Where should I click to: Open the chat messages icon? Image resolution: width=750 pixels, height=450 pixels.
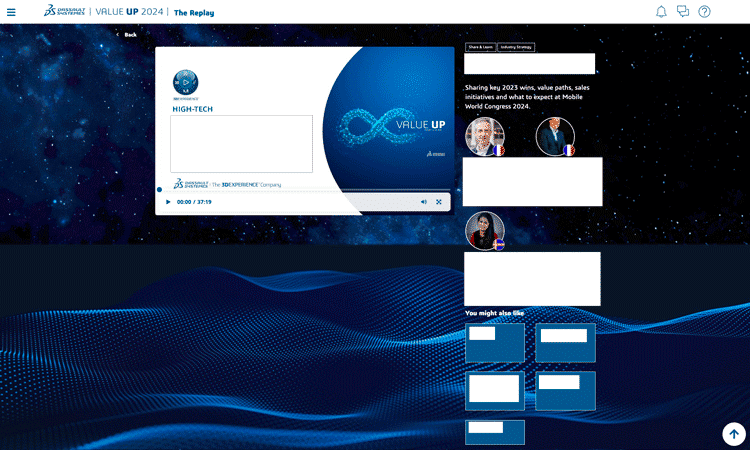click(683, 12)
